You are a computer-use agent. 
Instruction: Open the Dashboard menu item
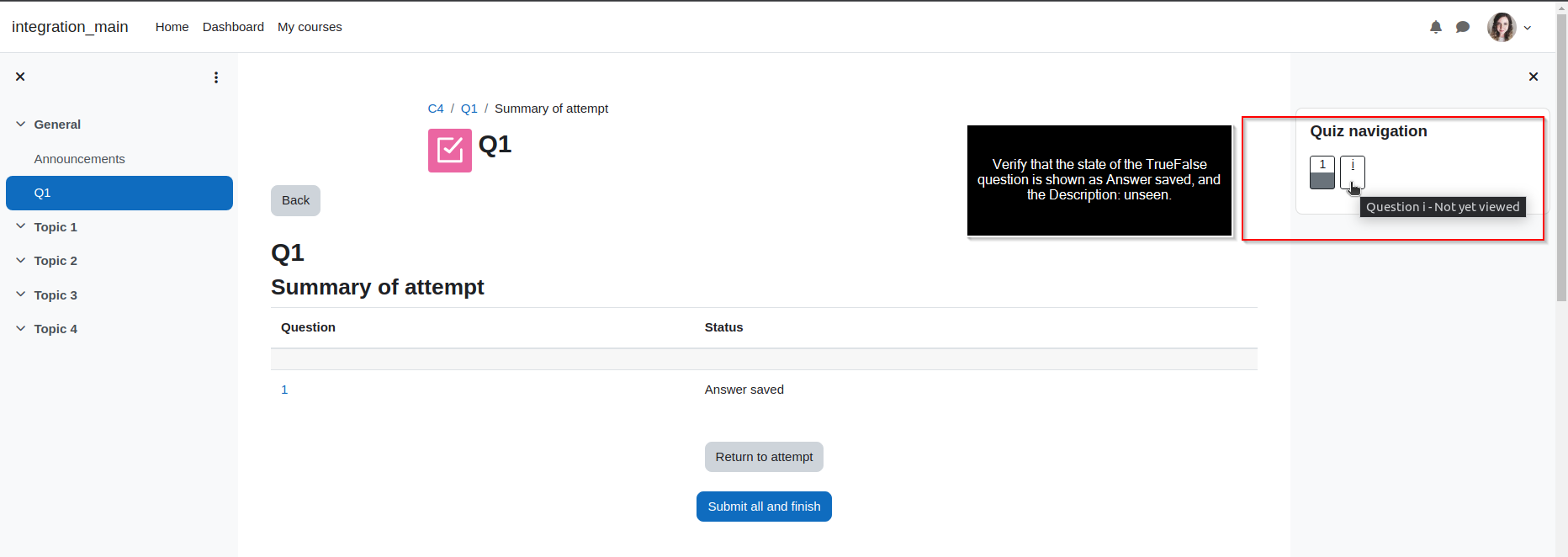(233, 27)
